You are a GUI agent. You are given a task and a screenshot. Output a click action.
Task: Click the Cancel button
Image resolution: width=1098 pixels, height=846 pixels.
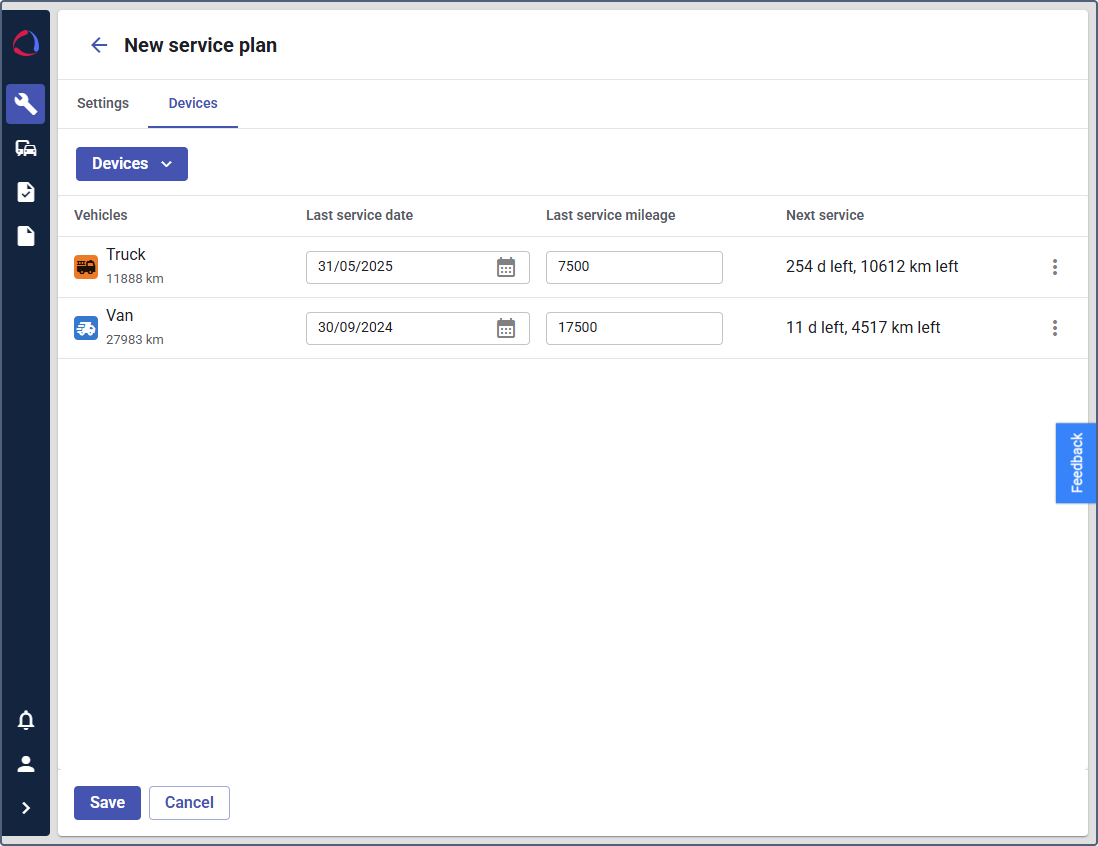189,803
